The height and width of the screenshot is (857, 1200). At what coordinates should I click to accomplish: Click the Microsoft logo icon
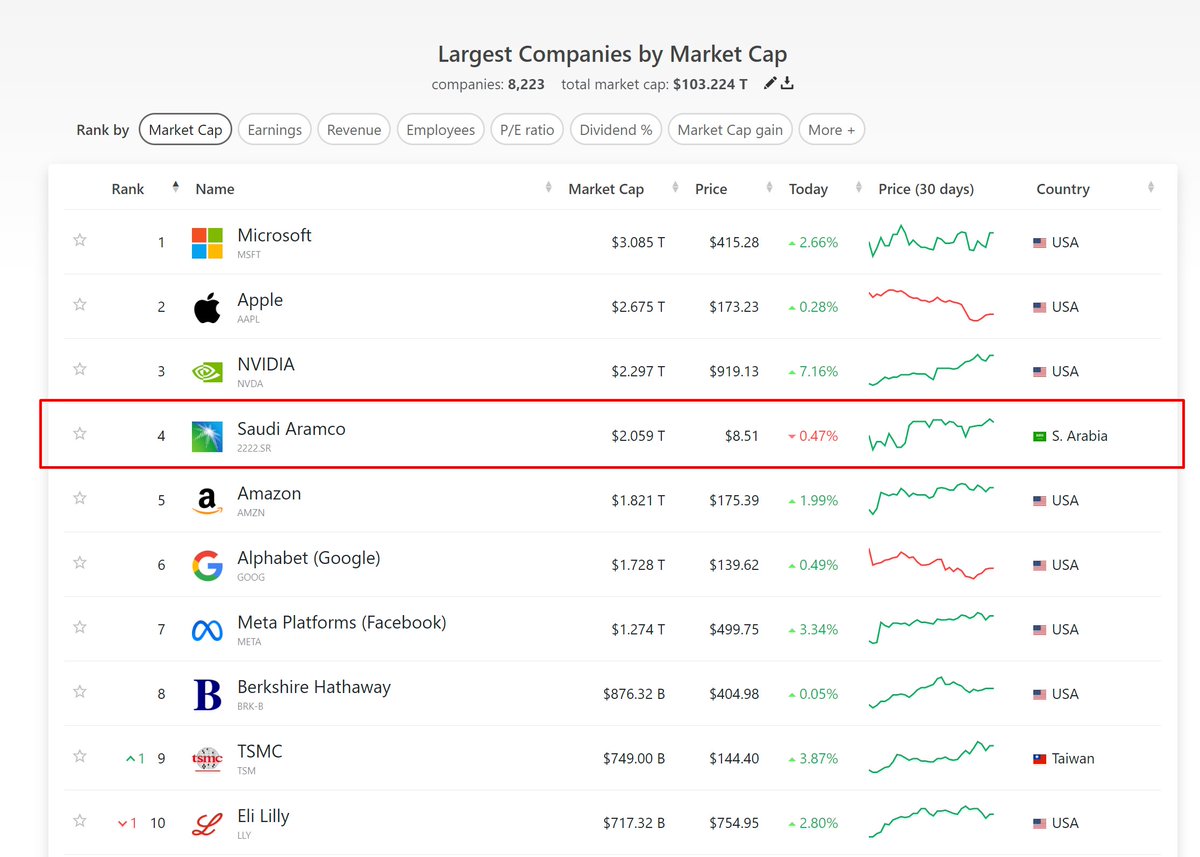click(207, 243)
